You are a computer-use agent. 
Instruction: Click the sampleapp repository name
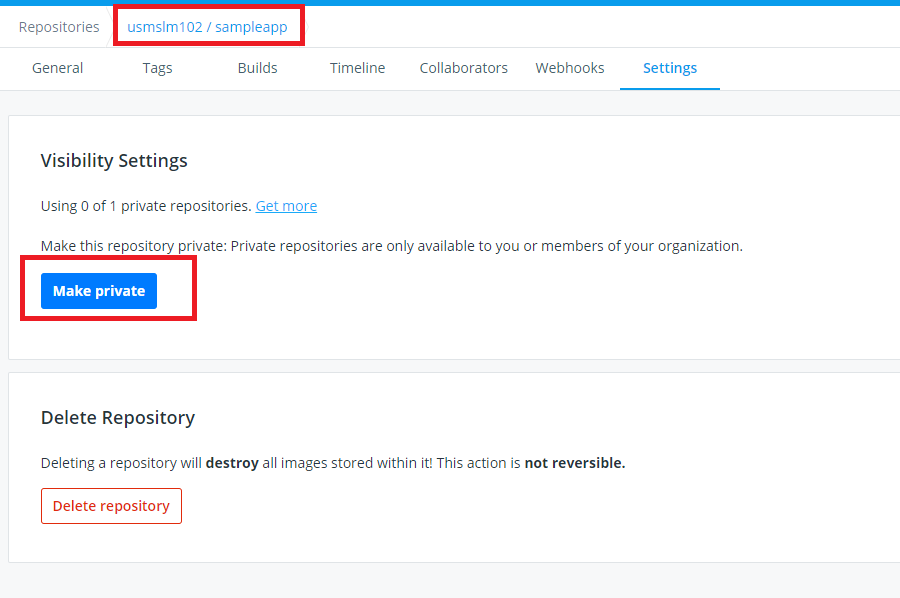point(251,27)
